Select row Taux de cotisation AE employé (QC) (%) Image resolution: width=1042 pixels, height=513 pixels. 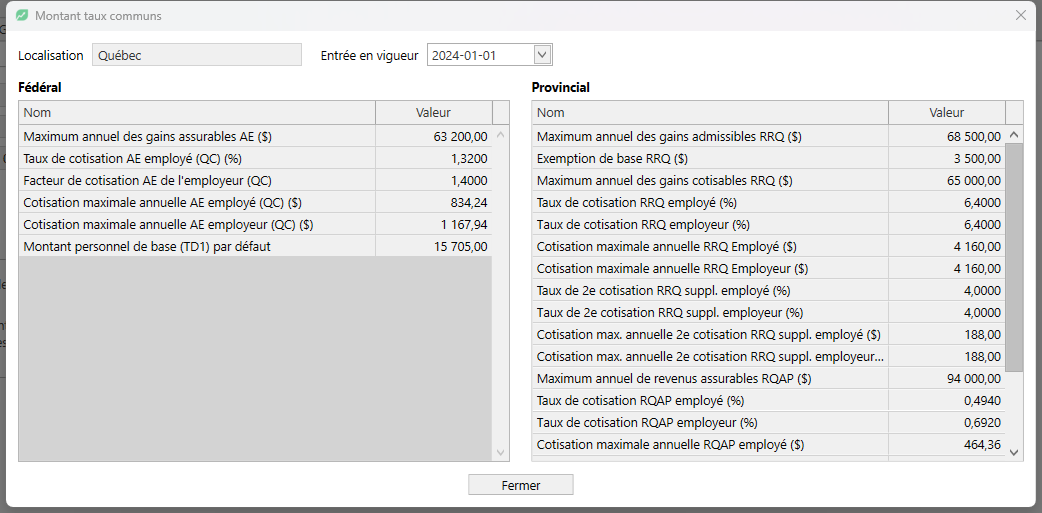255,158
